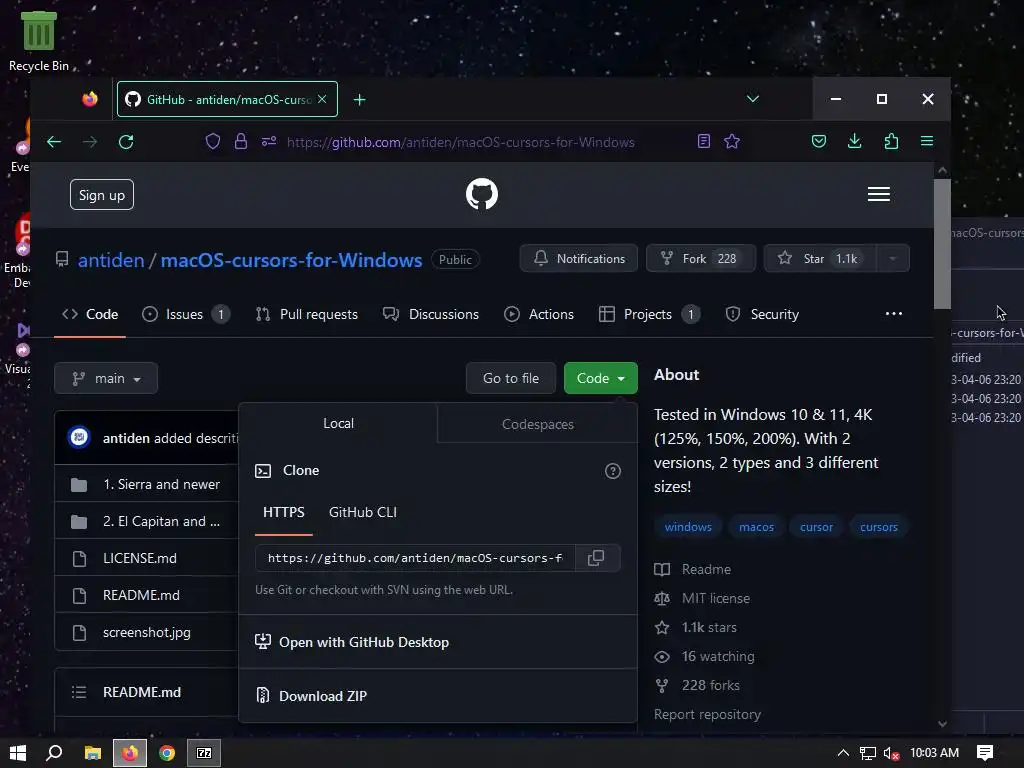1024x768 pixels.
Task: Open the Windows notification center icon
Action: [x=985, y=753]
